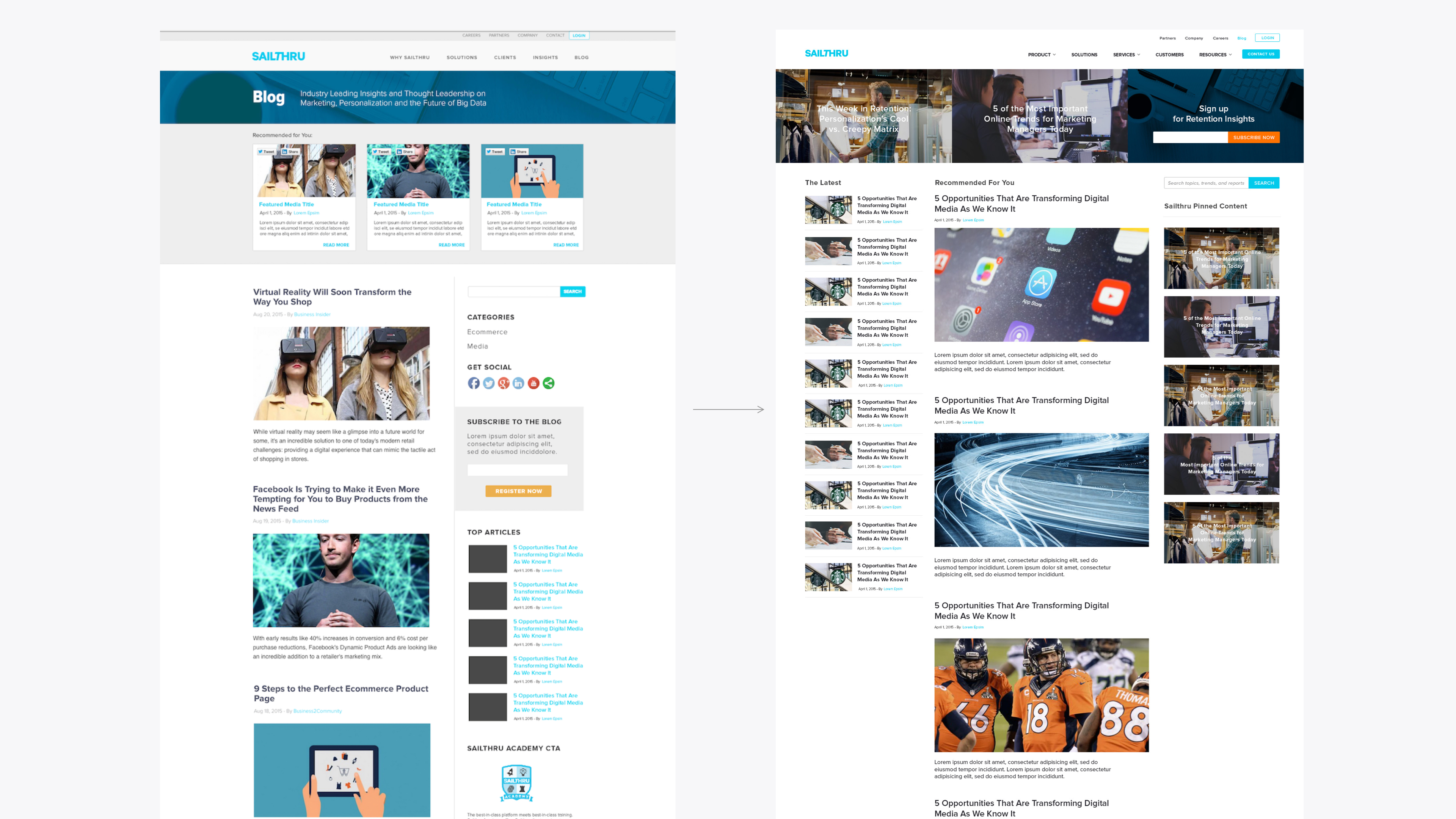
Task: Expand the SERVICES dropdown menu
Action: (1126, 55)
